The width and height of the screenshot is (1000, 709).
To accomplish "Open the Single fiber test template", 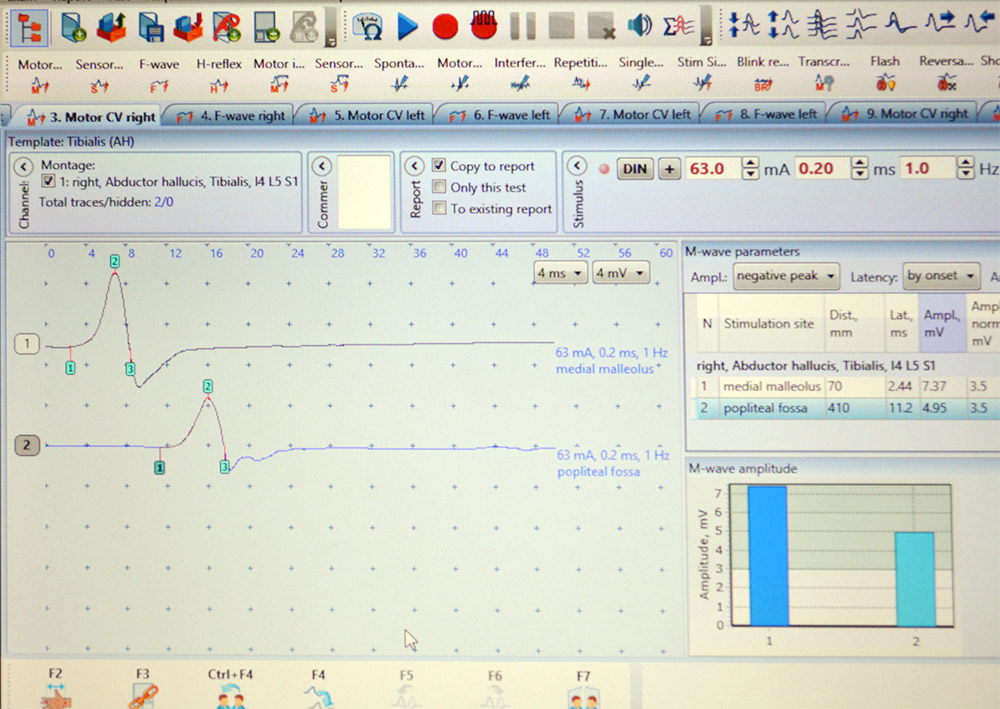I will click(x=641, y=73).
